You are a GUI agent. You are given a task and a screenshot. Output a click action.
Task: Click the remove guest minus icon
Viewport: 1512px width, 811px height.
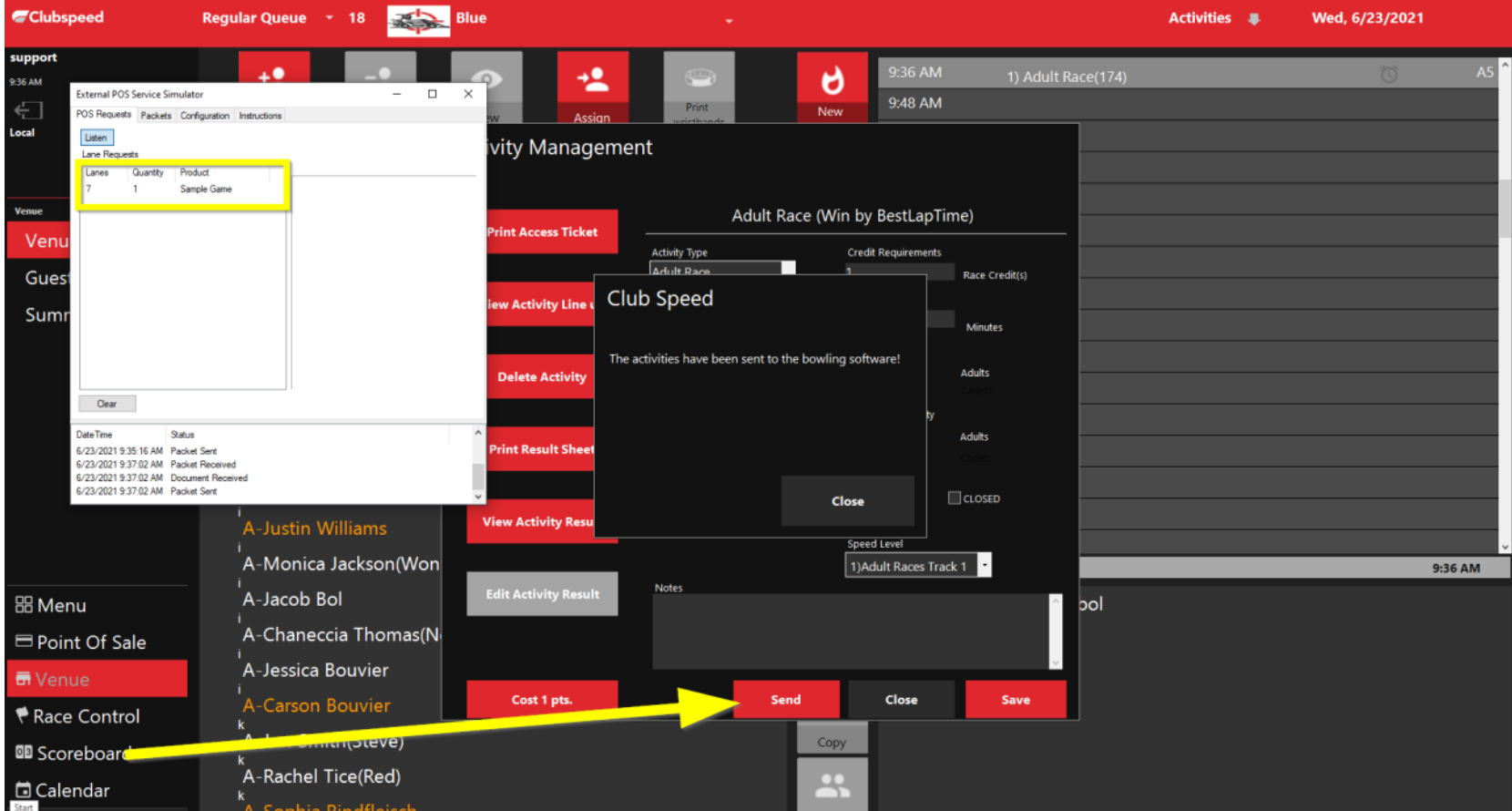coord(379,75)
